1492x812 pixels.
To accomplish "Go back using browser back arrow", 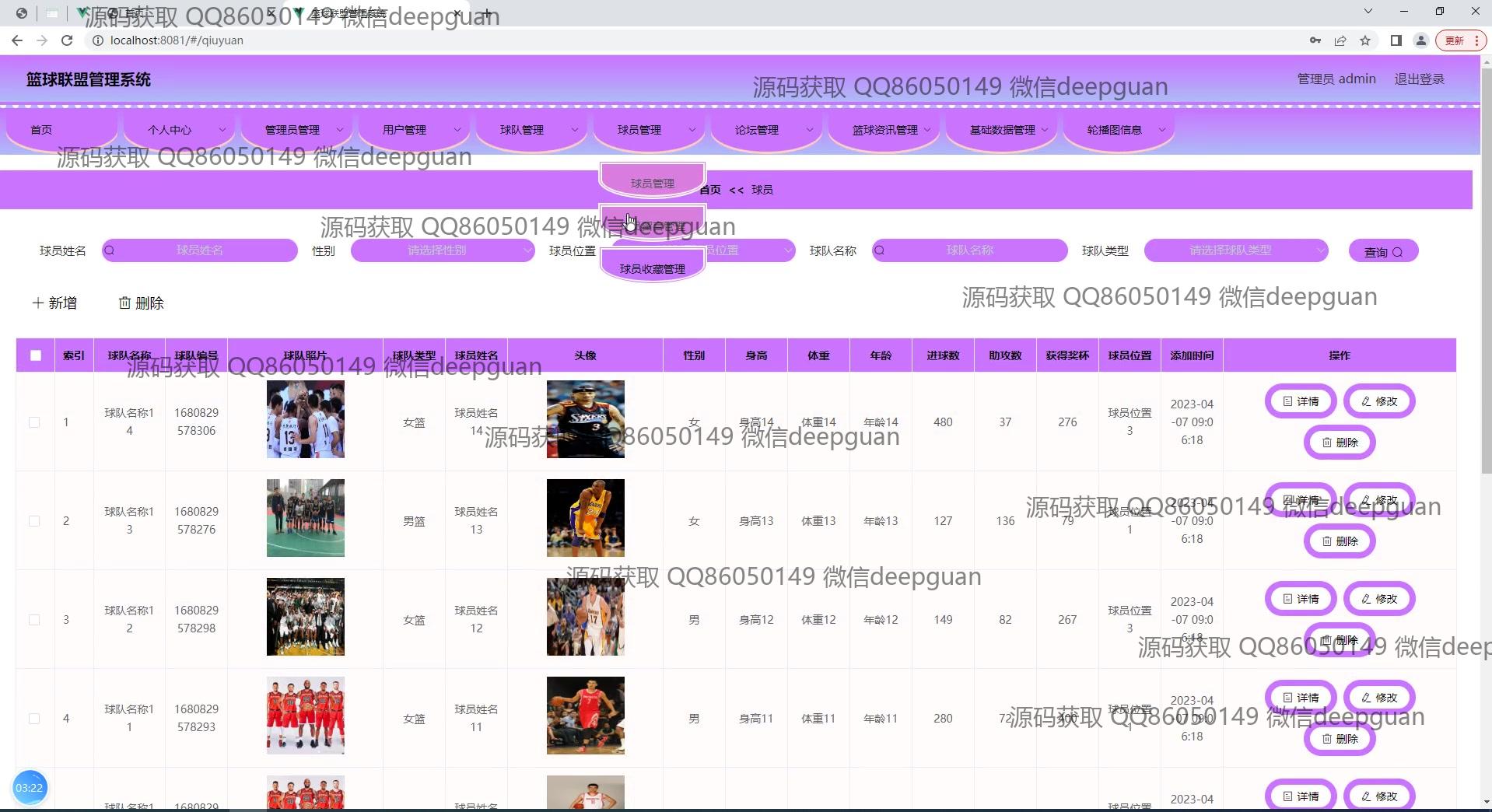I will tap(17, 40).
